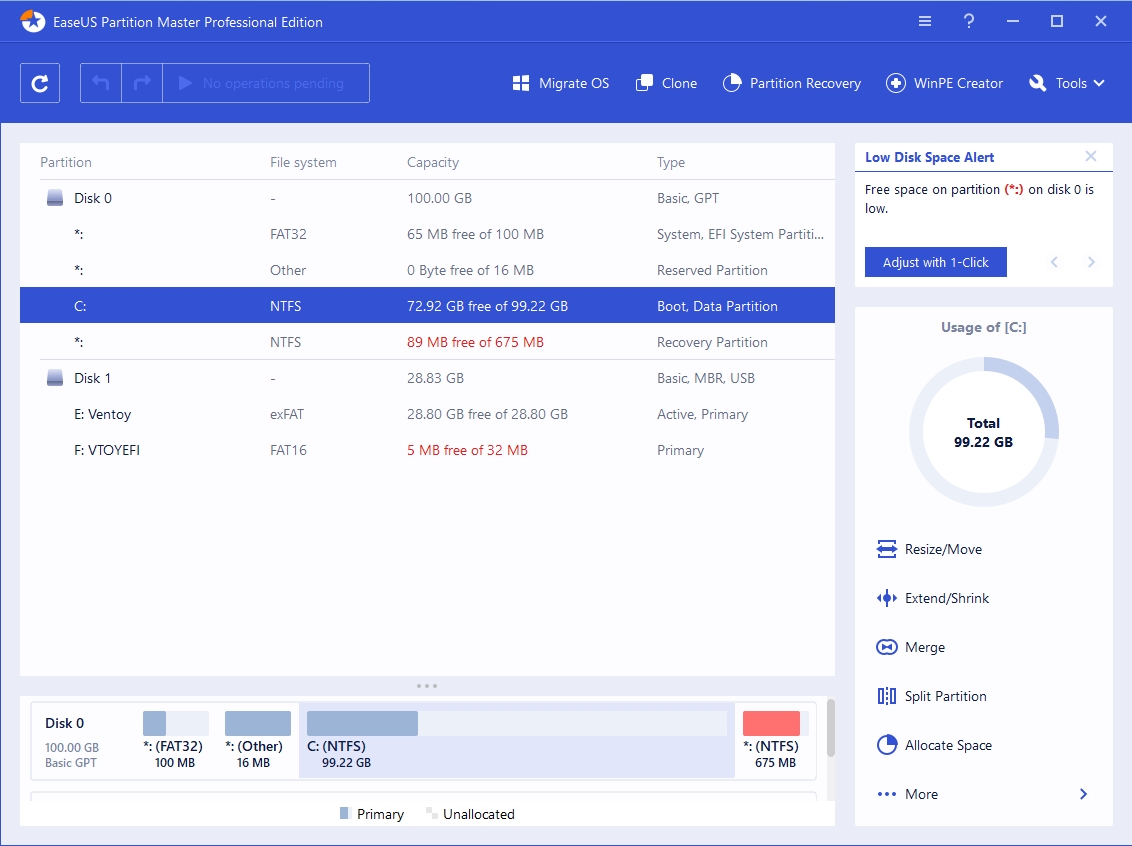Click the red 675 MB NTFS usage bar
Viewport: 1132px width, 846px height.
pyautogui.click(x=775, y=723)
